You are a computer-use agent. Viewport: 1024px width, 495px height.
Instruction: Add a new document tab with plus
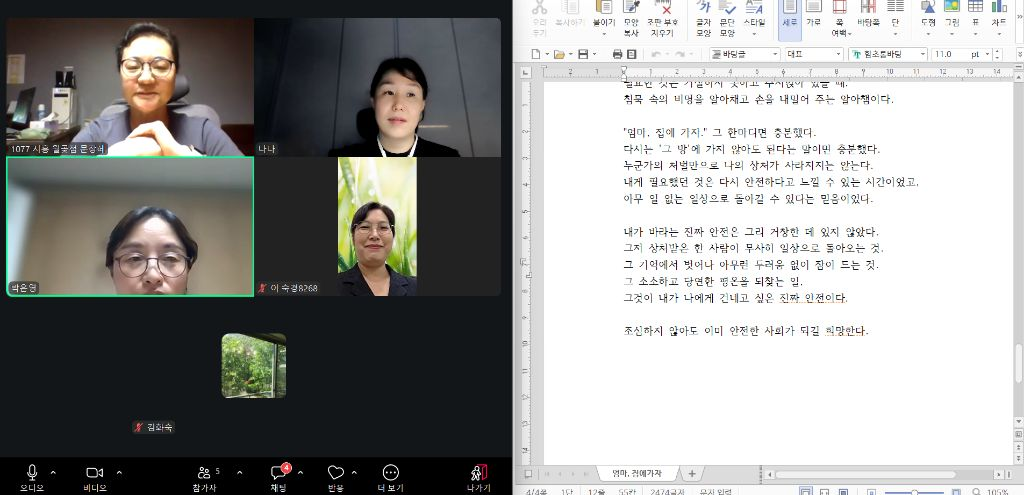pyautogui.click(x=692, y=473)
